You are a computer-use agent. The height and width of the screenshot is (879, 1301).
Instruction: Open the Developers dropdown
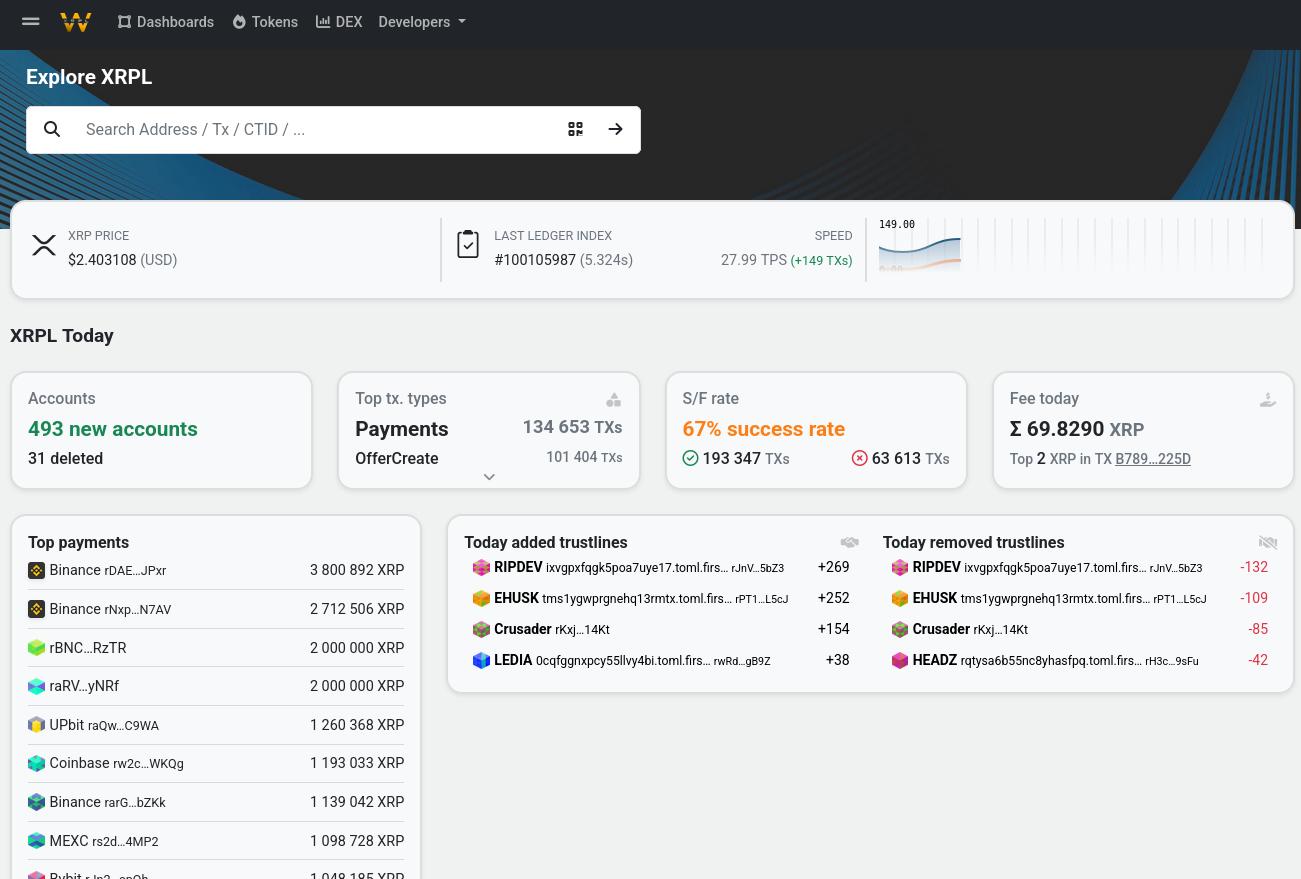pos(421,21)
